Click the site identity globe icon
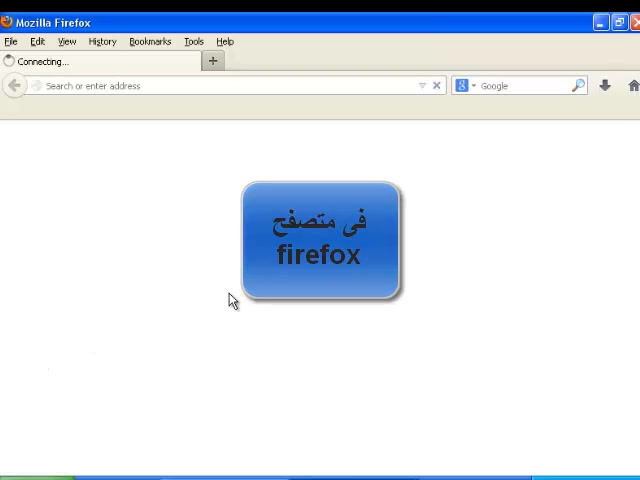 pos(37,86)
